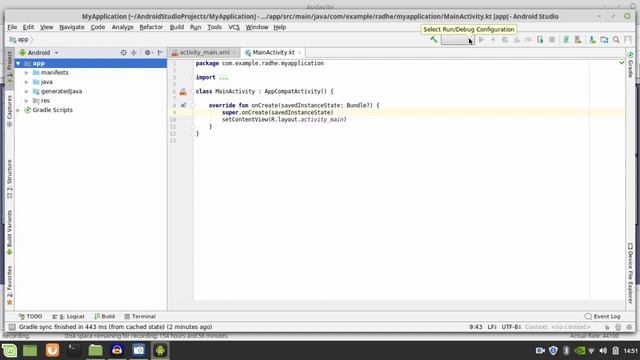Screen dimensions: 640x360
Task: Click the Search Everywhere magnifier icon
Action: [616, 40]
